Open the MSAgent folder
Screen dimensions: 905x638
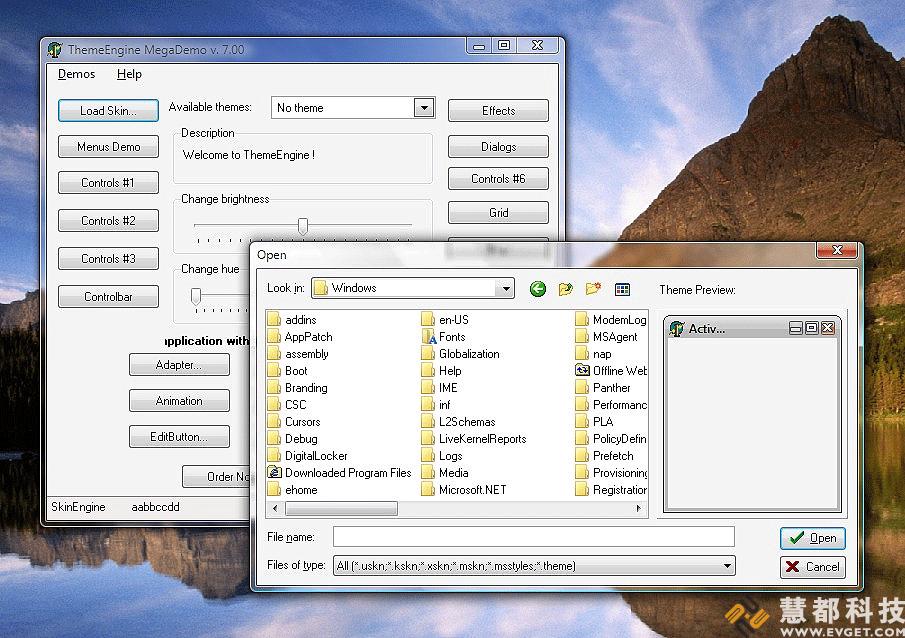[607, 337]
